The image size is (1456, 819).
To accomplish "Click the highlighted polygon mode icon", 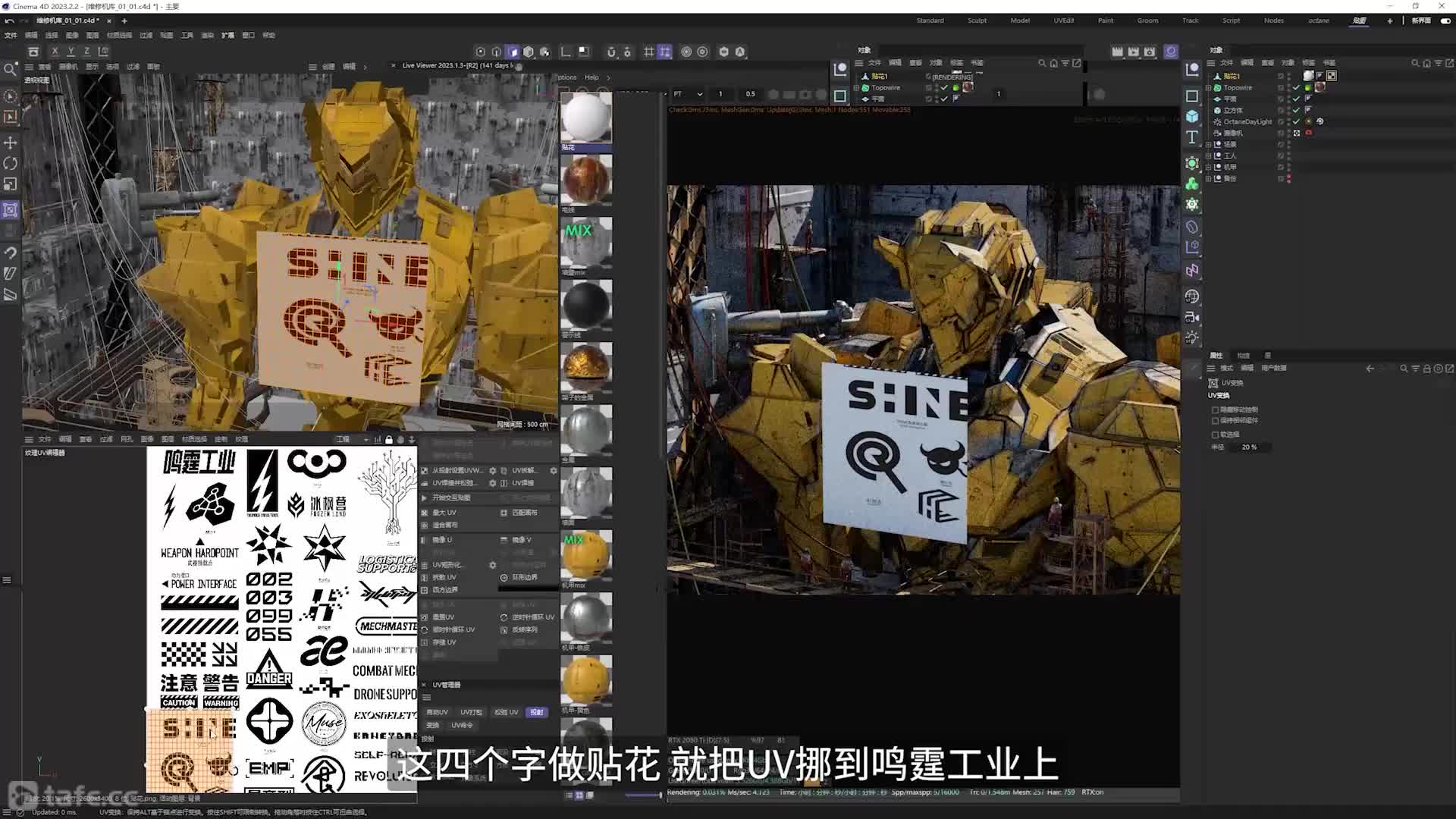I will pos(513,52).
